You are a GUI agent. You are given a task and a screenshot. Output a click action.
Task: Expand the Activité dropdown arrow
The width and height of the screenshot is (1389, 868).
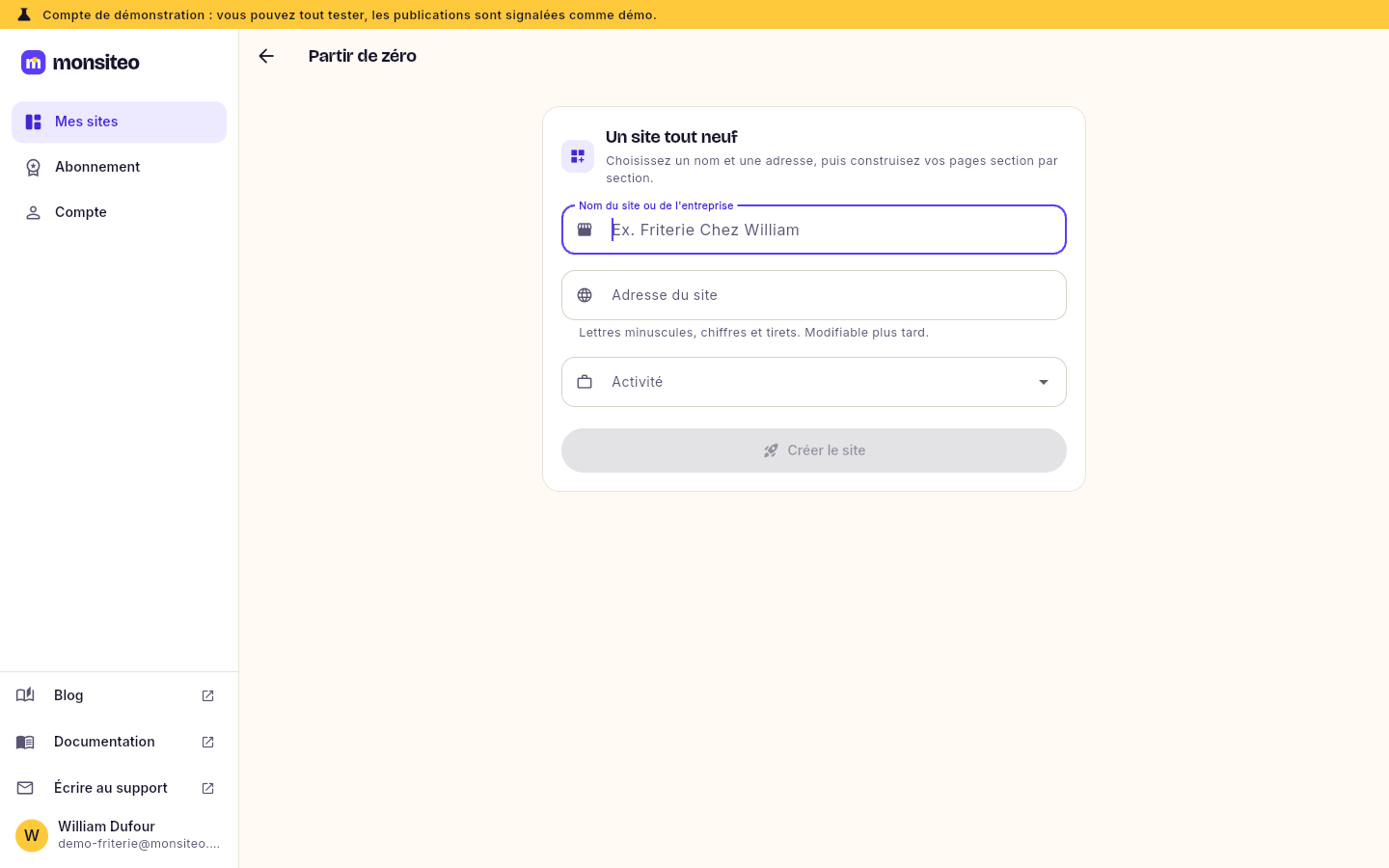pyautogui.click(x=1043, y=382)
